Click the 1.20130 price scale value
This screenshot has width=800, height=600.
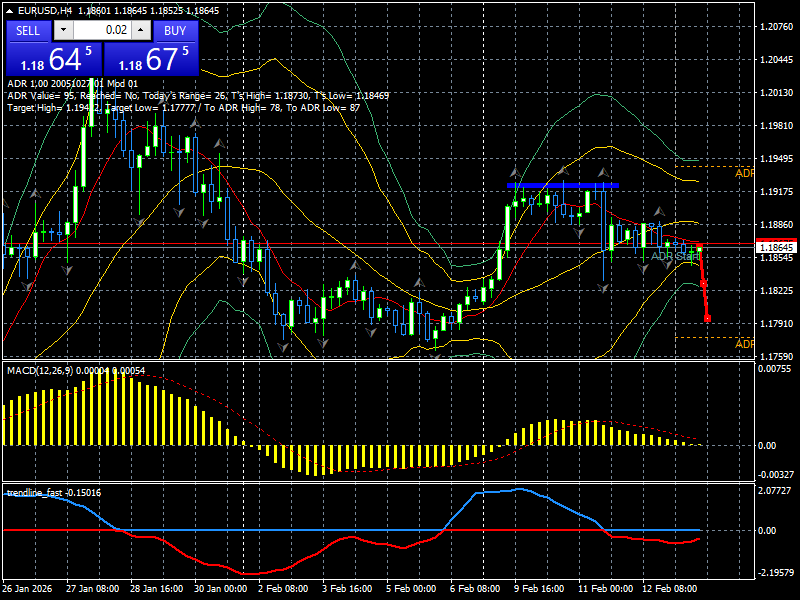pos(777,93)
